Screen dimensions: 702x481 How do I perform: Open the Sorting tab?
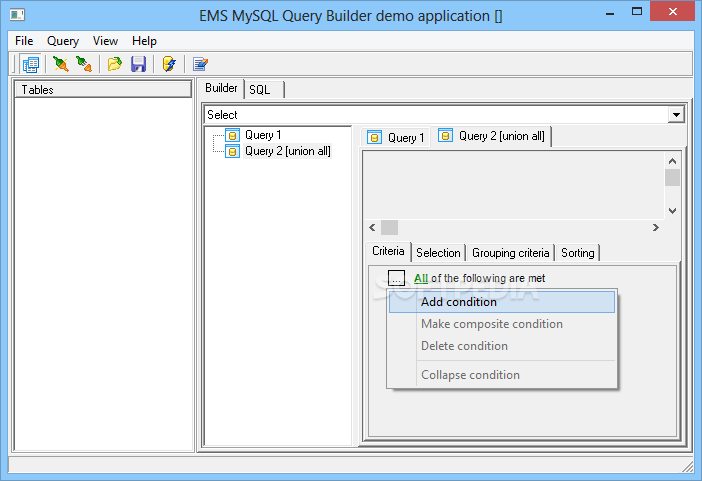tap(578, 253)
